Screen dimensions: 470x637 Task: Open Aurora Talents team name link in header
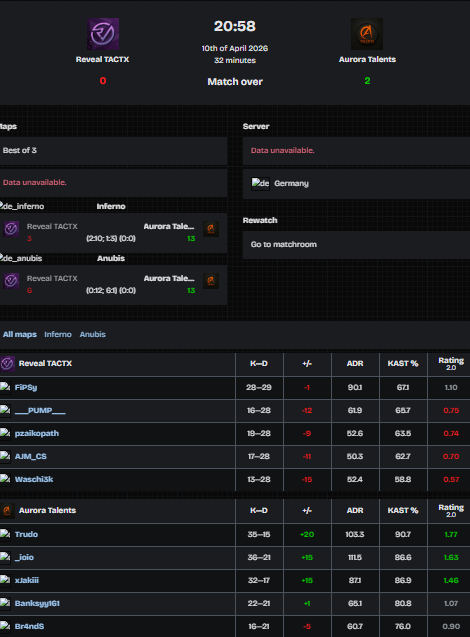(x=367, y=59)
